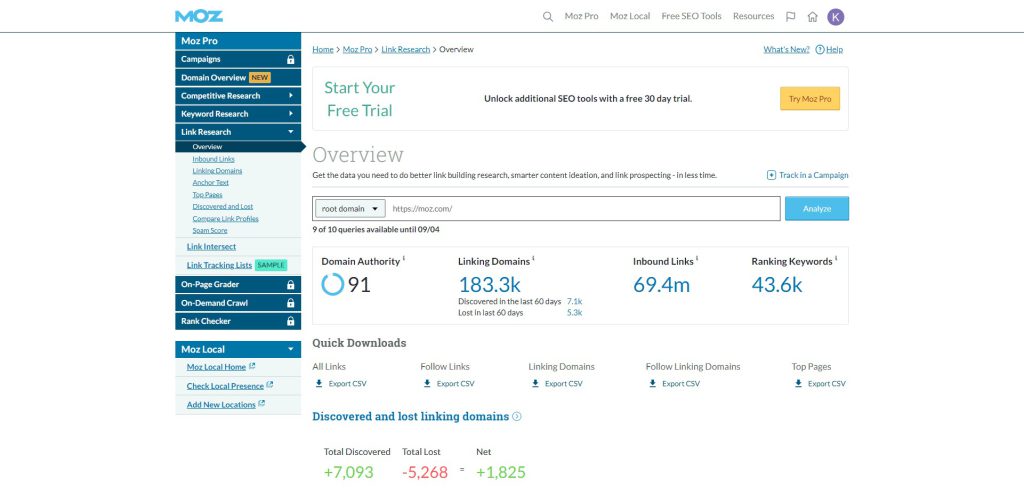
Task: Click the Domain Authority donut chart icon
Action: coord(332,285)
